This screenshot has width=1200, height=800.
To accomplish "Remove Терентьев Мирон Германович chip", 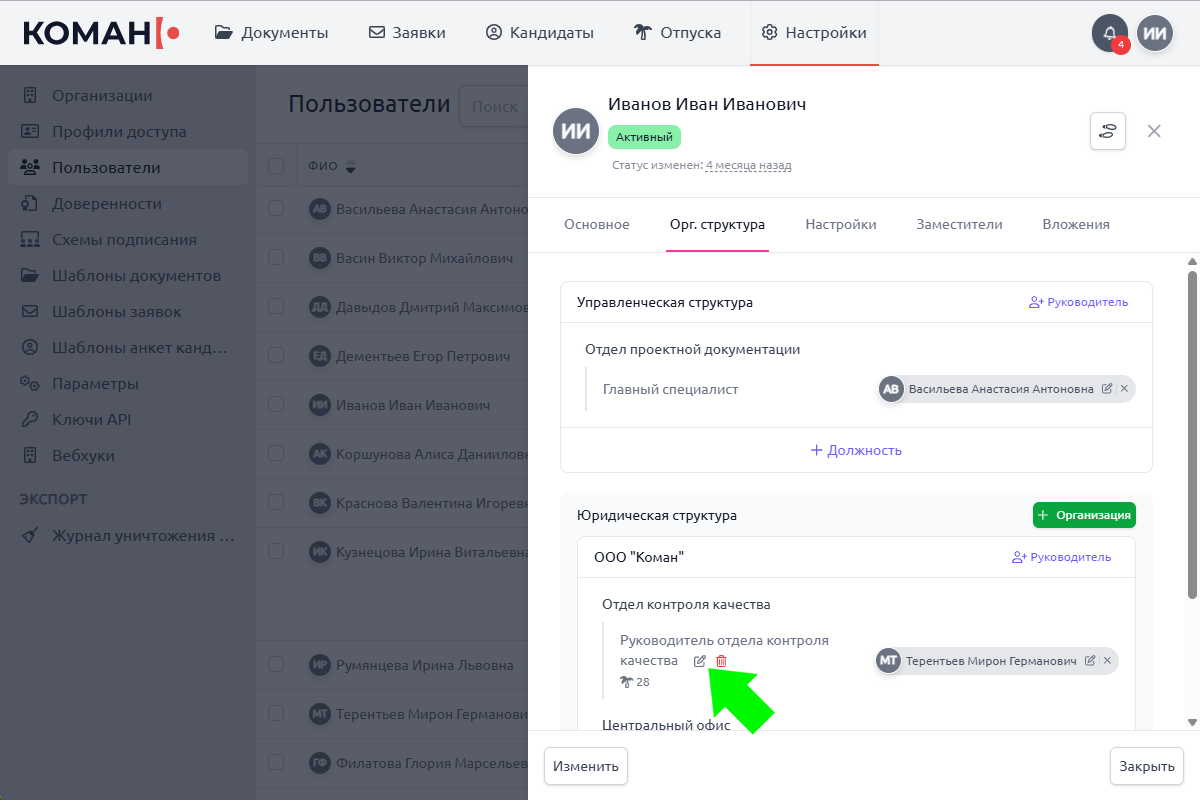I will click(x=1107, y=661).
